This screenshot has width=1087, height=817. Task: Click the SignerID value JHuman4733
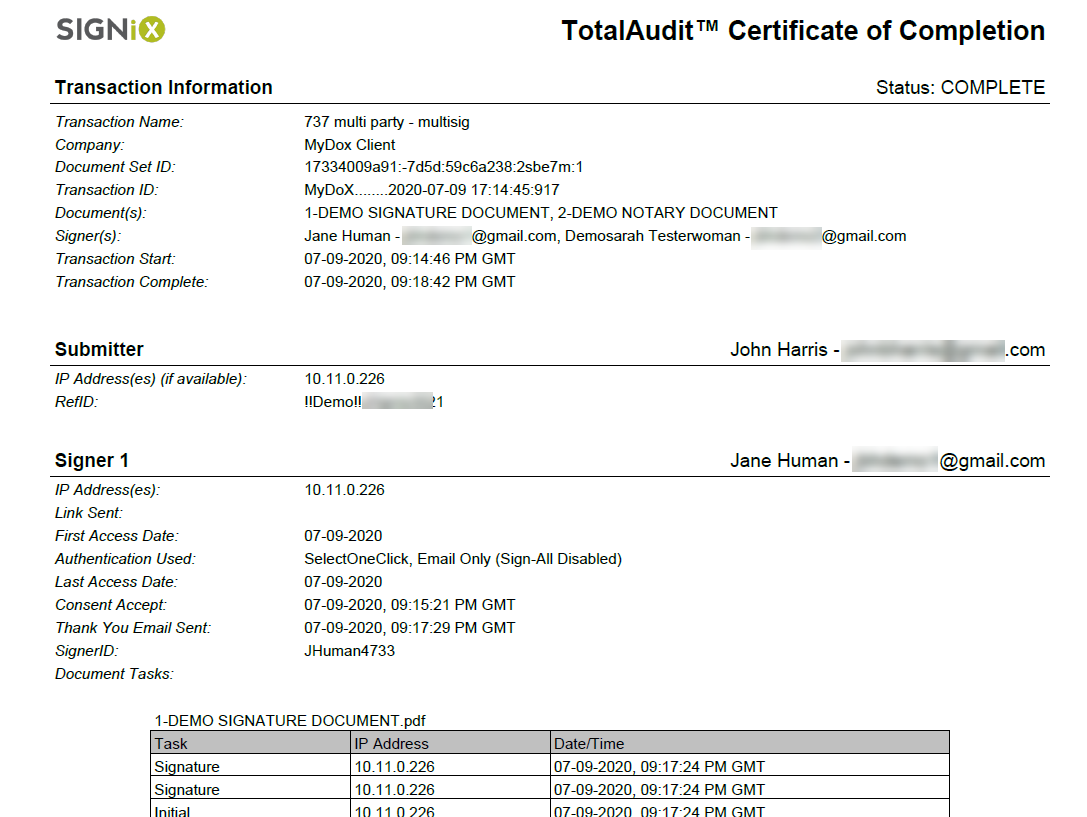tap(349, 651)
